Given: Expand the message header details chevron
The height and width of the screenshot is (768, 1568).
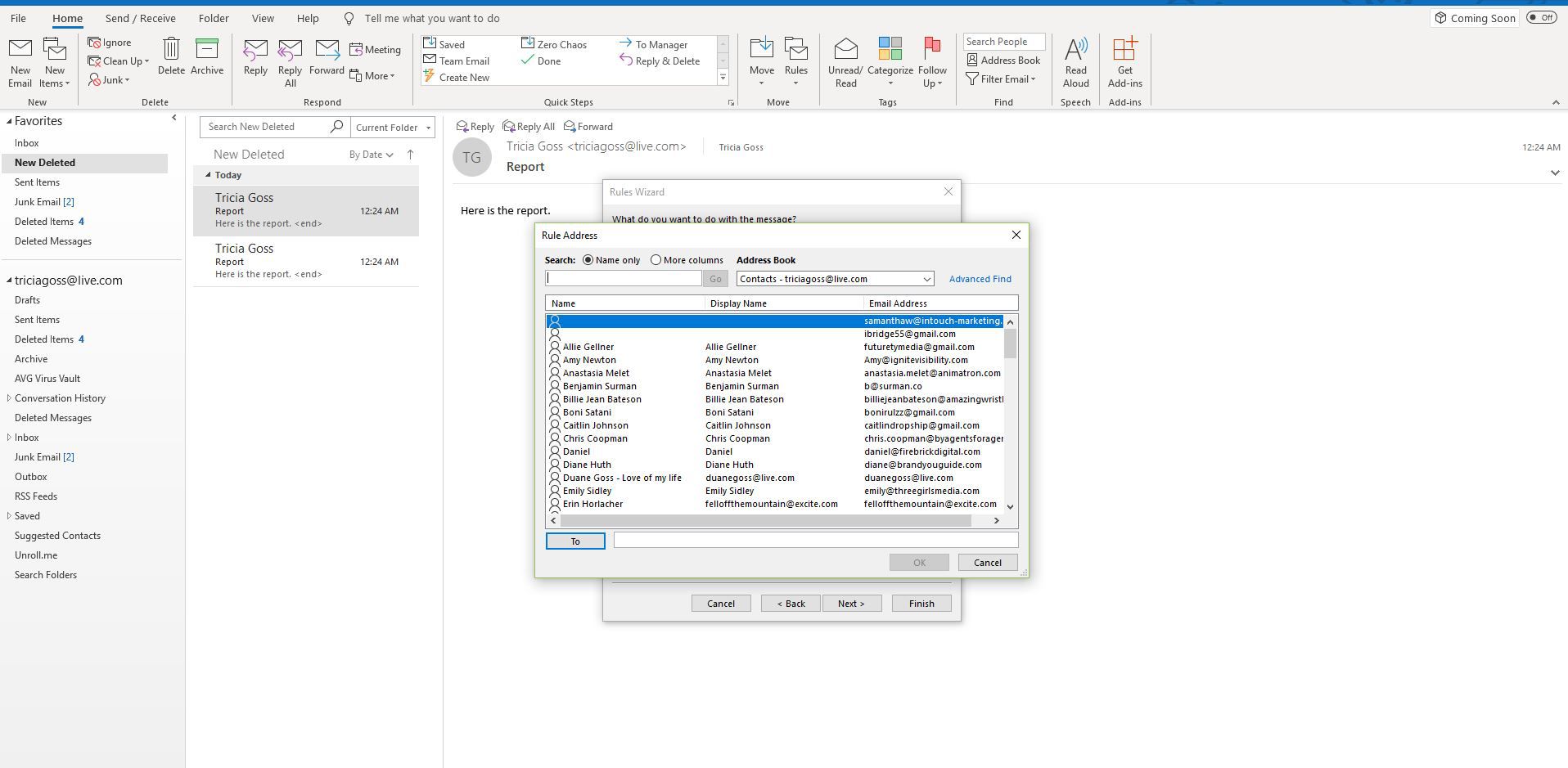Looking at the screenshot, I should 1555,173.
